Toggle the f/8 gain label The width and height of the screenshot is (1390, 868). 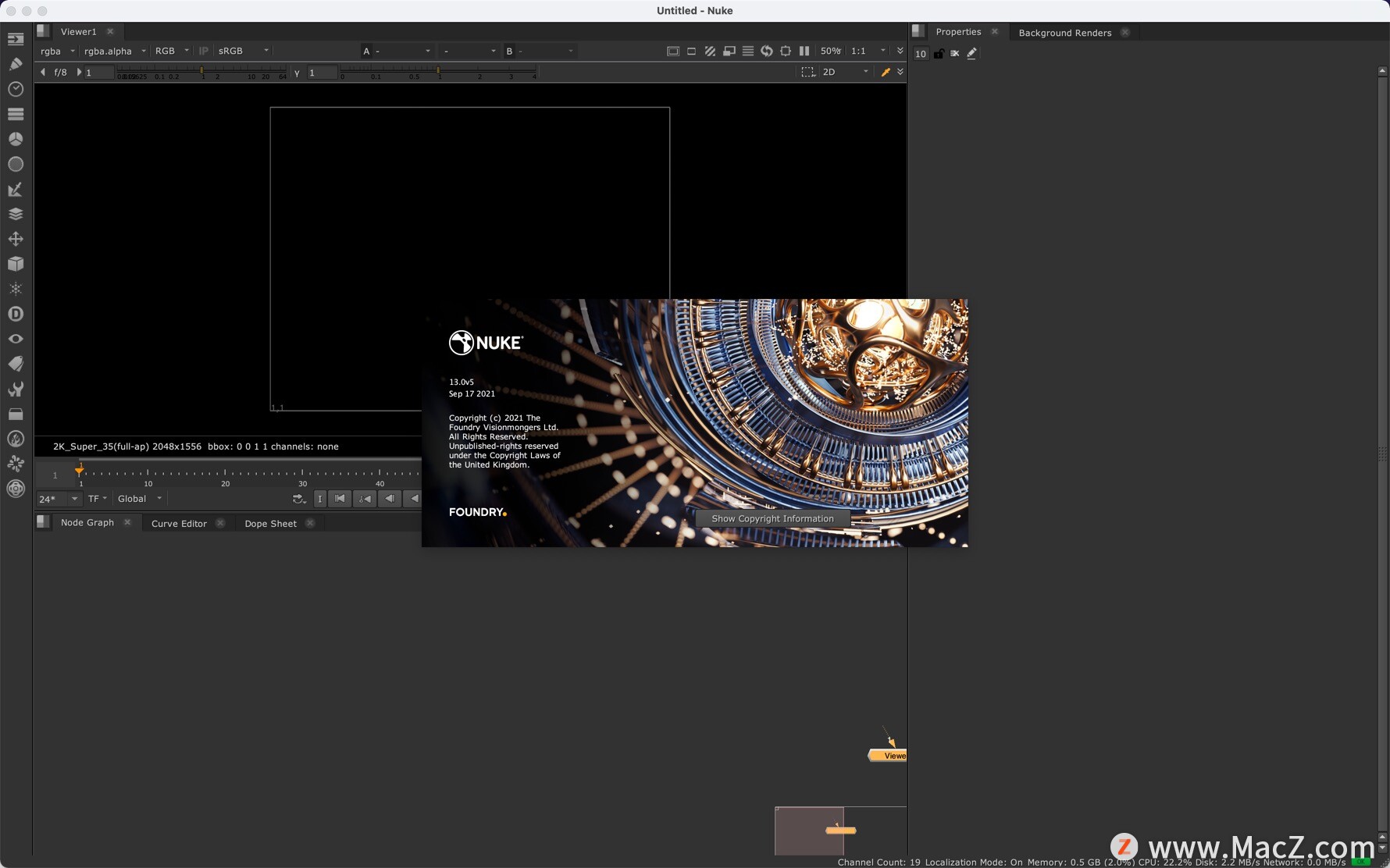[x=60, y=72]
